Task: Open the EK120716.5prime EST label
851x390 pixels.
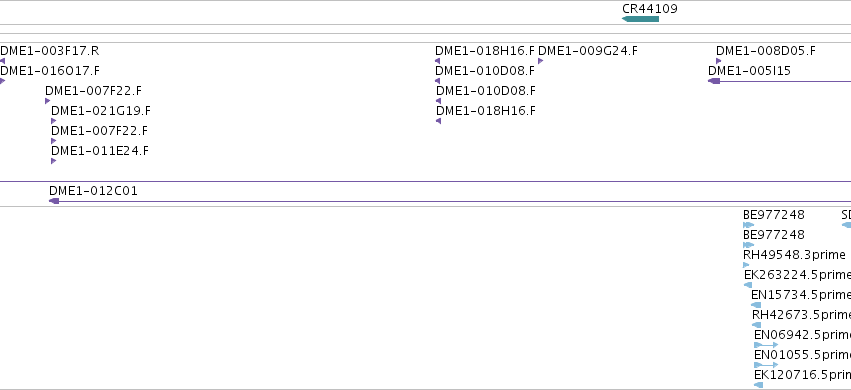Action: (x=803, y=375)
